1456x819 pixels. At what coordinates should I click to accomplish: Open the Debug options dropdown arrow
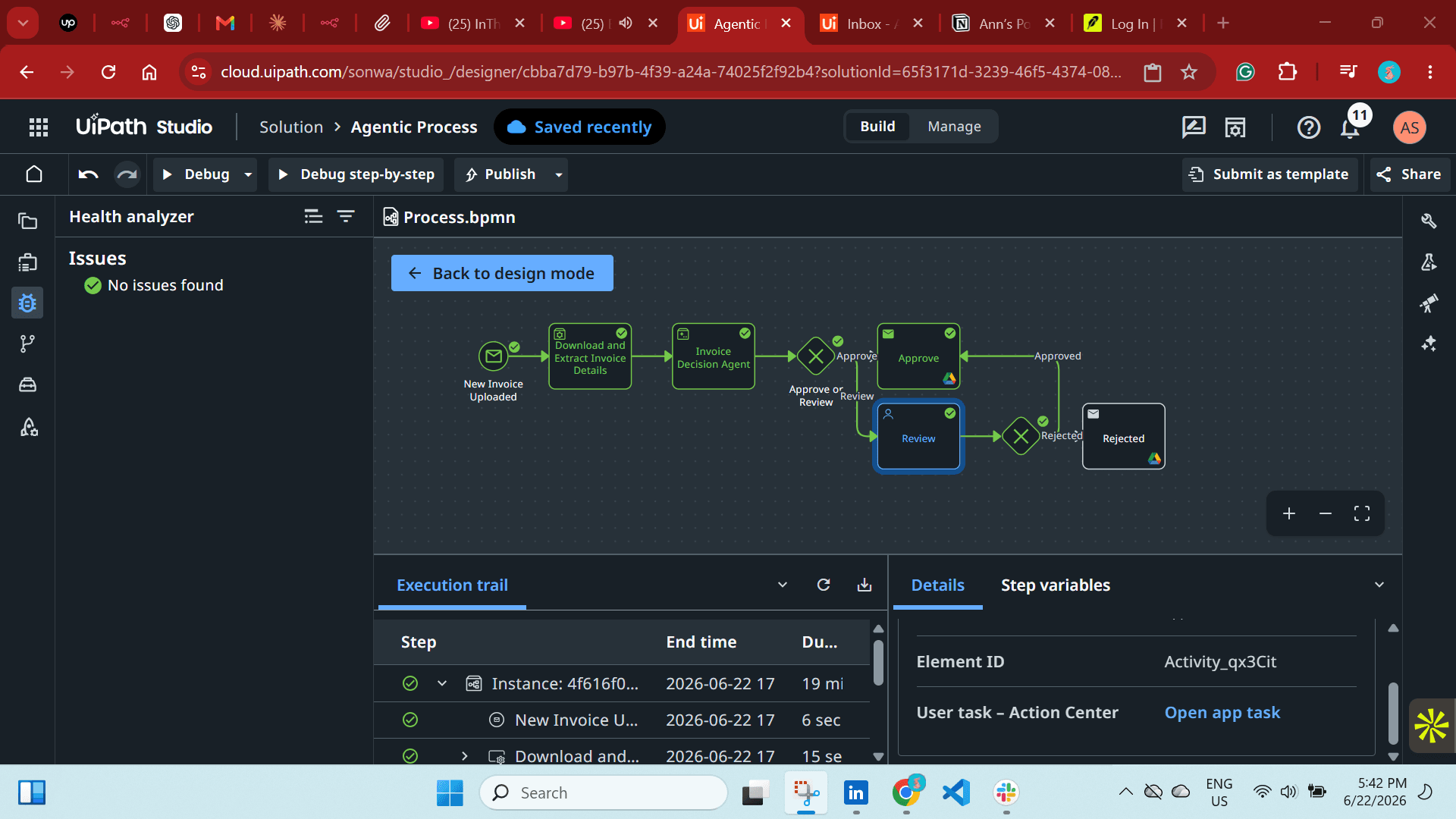[248, 174]
